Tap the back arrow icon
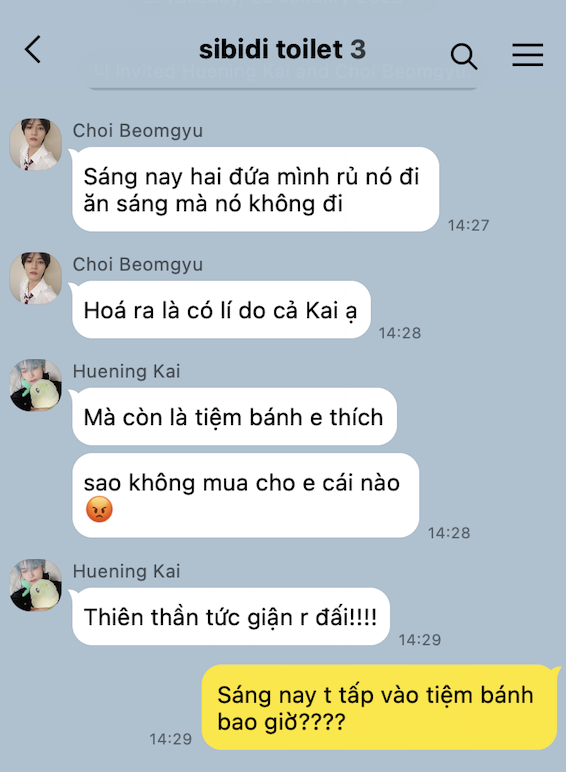Image resolution: width=566 pixels, height=772 pixels. pos(32,49)
